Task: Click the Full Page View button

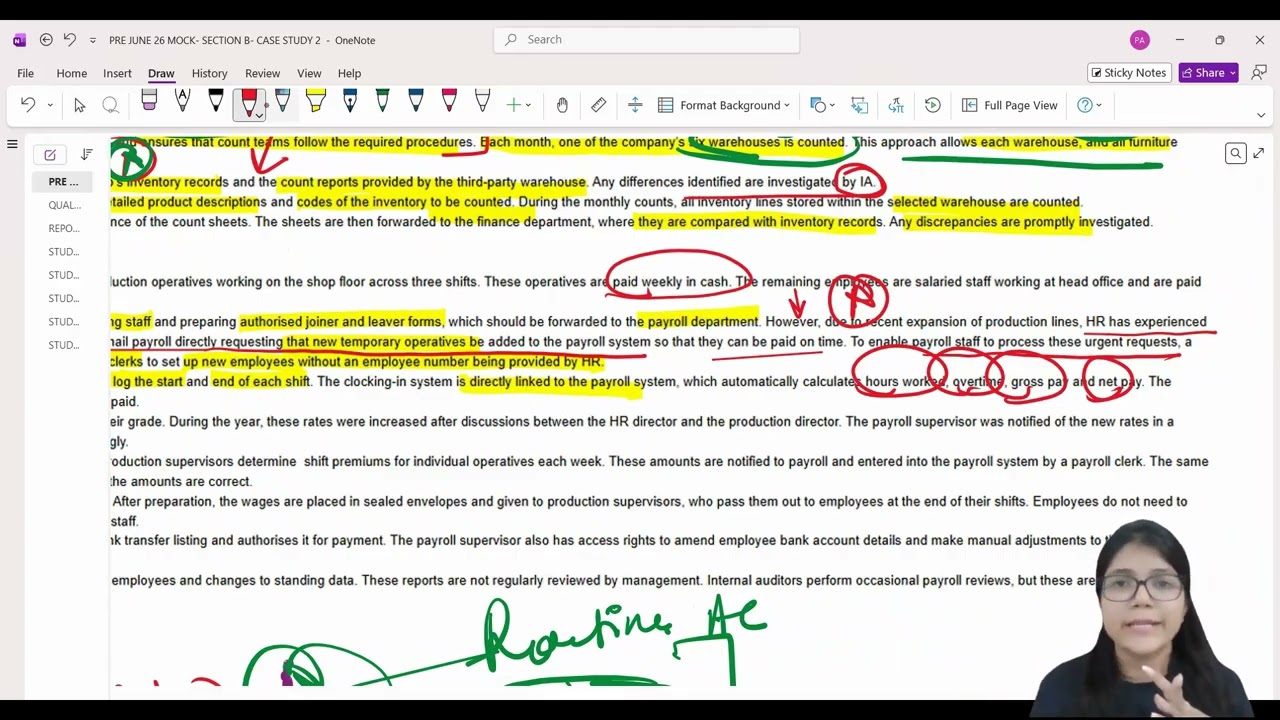Action: [1010, 105]
